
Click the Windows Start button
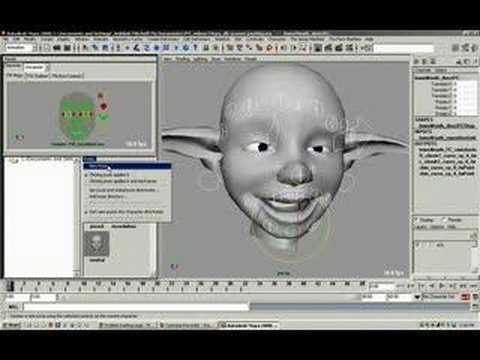pos(12,325)
